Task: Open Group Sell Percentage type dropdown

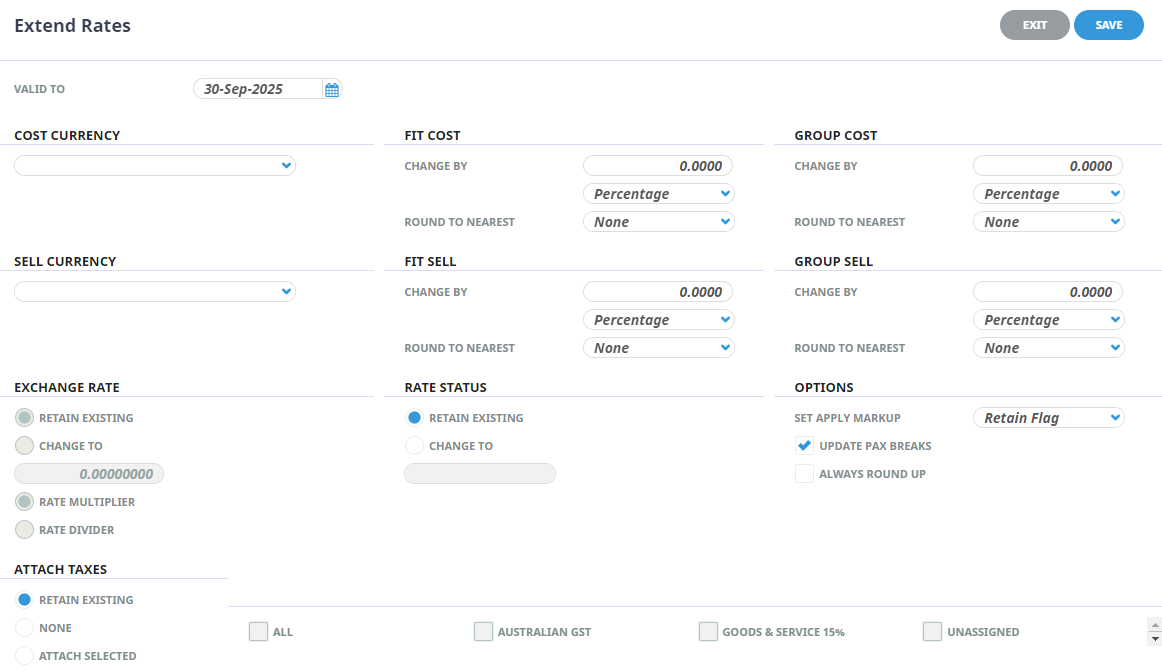Action: pos(1048,320)
